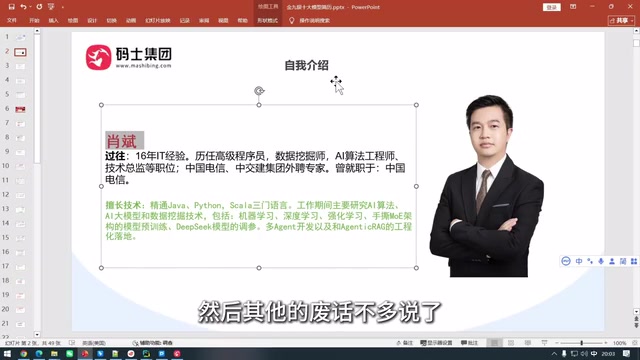640x360 pixels.
Task: Click the microphone voice input icon in IME toolbar
Action: (601, 261)
